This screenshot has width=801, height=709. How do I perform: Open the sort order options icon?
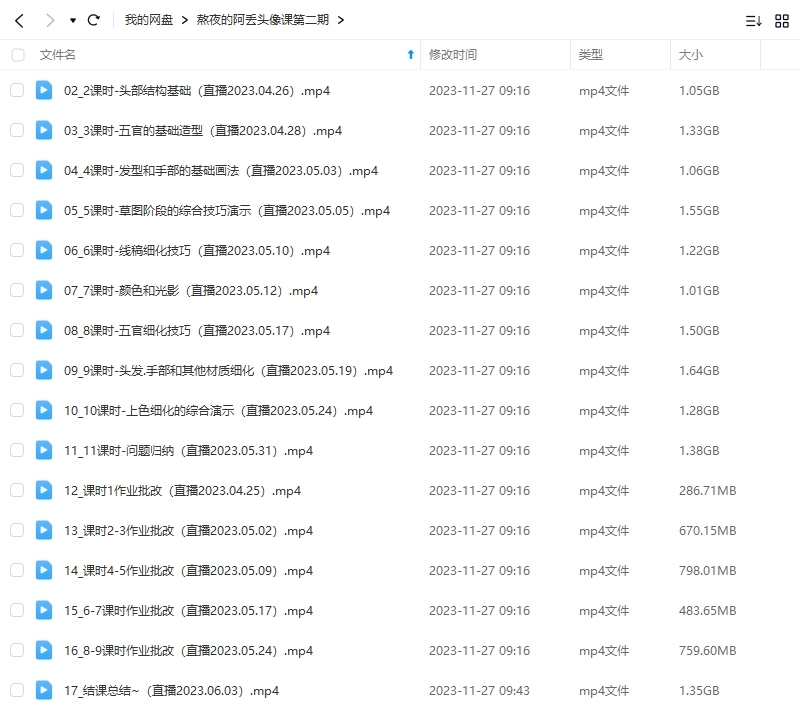coord(753,20)
